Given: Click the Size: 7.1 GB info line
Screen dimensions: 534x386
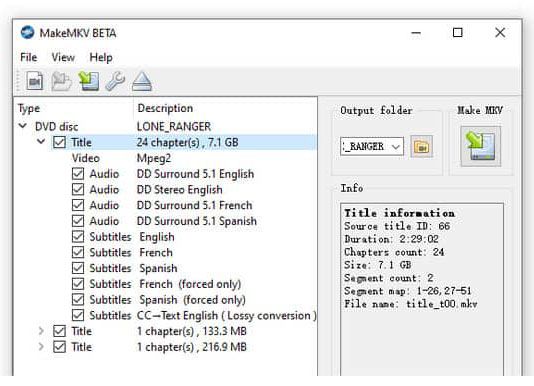Looking at the screenshot, I should click(378, 265).
